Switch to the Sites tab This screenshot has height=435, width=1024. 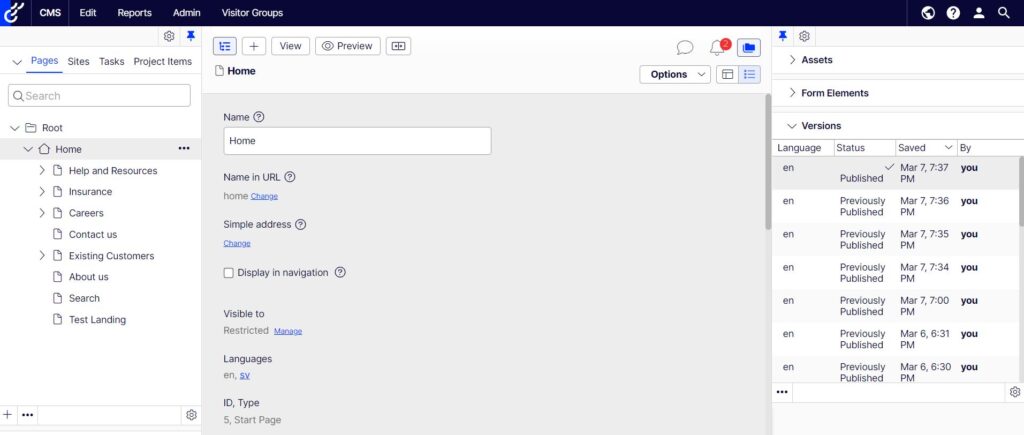pos(78,61)
